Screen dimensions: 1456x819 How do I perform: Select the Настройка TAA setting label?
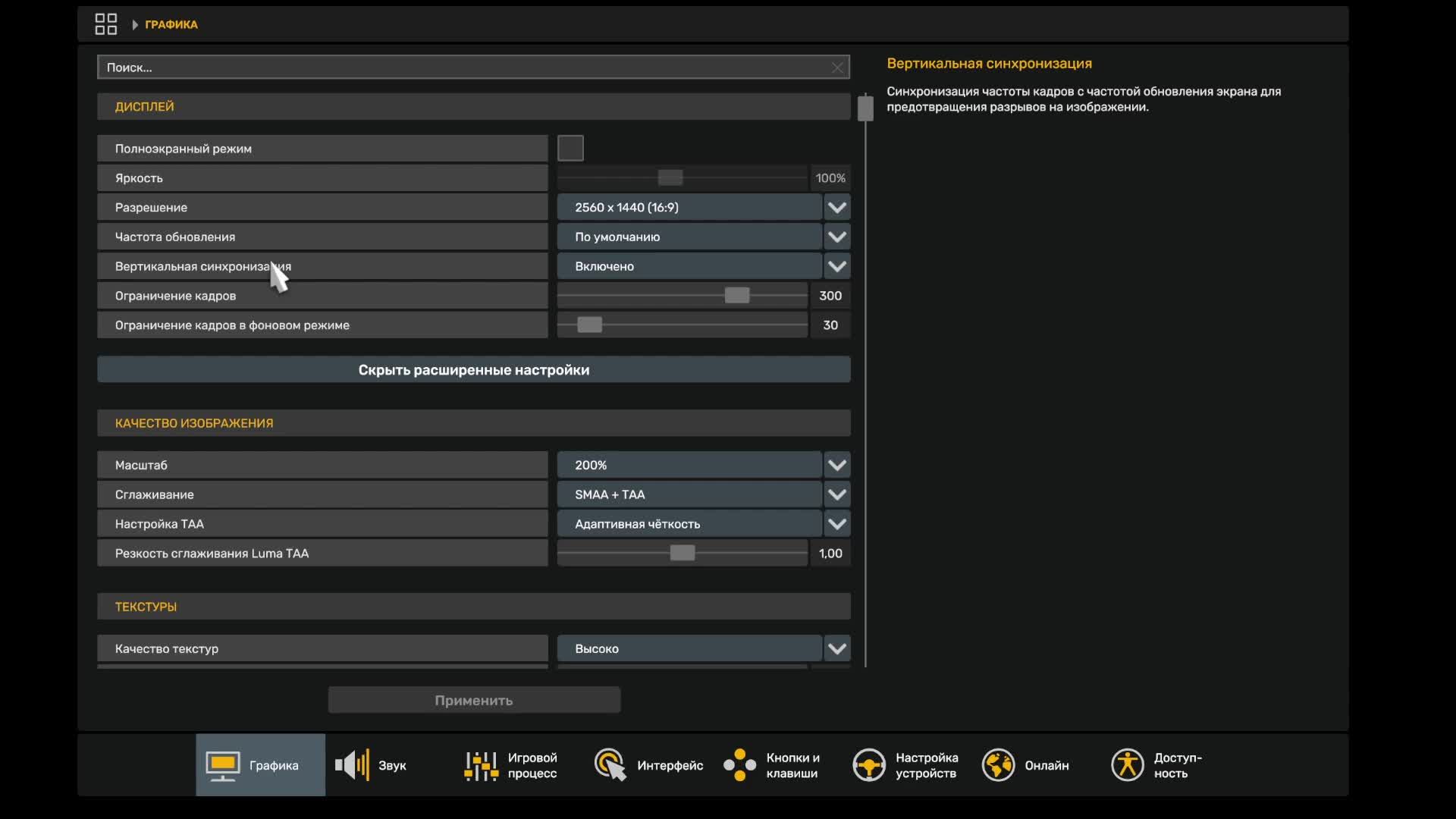(x=159, y=524)
